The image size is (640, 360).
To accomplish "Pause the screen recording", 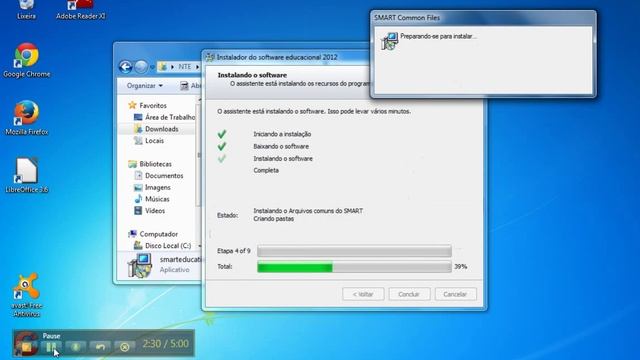I will tap(51, 347).
